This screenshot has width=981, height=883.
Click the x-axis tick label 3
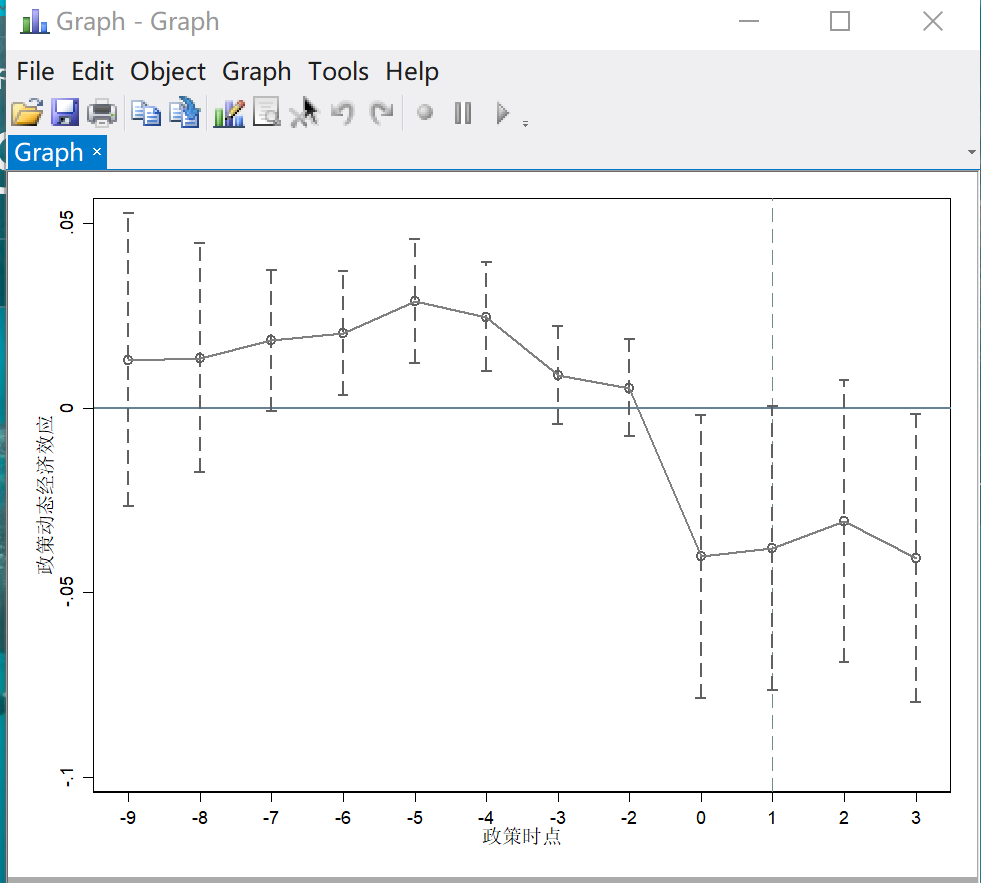tap(916, 817)
